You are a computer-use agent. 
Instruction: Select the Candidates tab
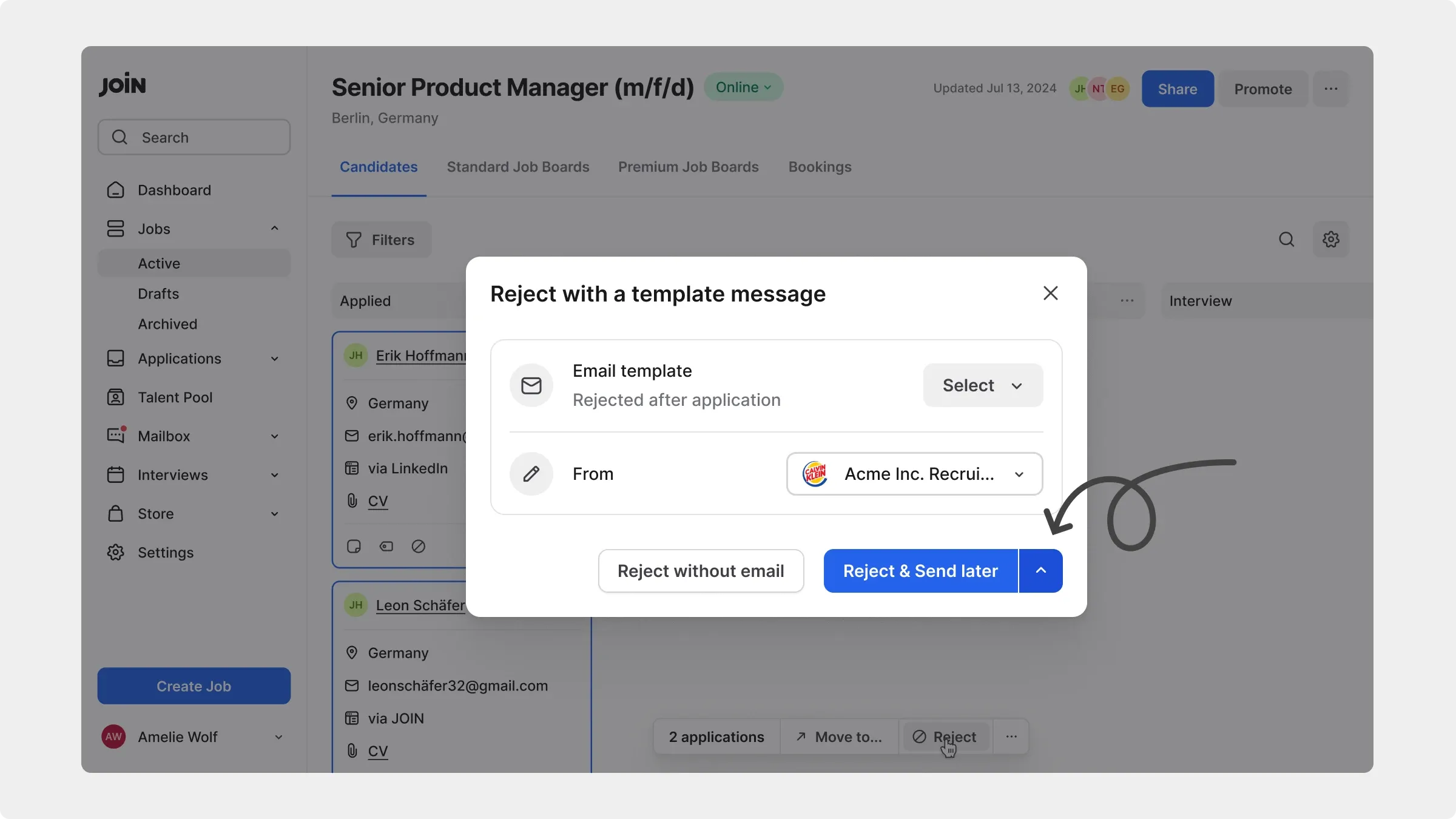[x=379, y=167]
